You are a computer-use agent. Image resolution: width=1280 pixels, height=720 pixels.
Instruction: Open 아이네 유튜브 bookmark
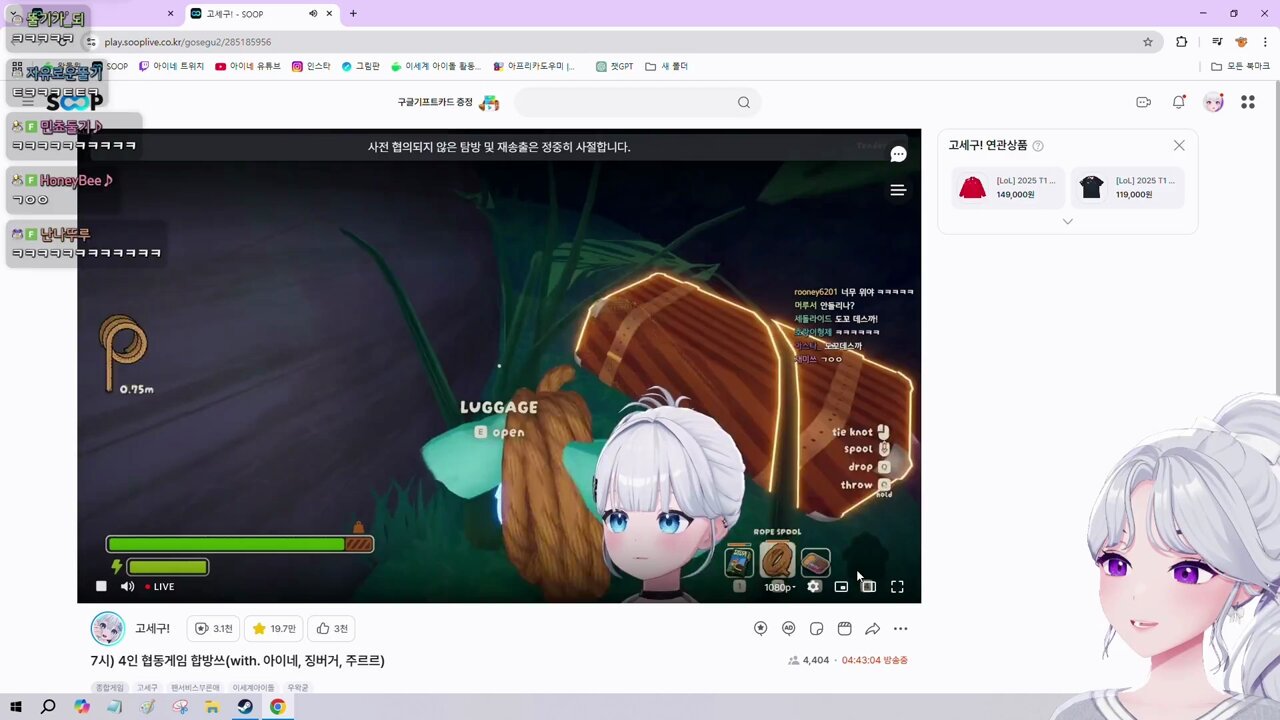pyautogui.click(x=248, y=66)
